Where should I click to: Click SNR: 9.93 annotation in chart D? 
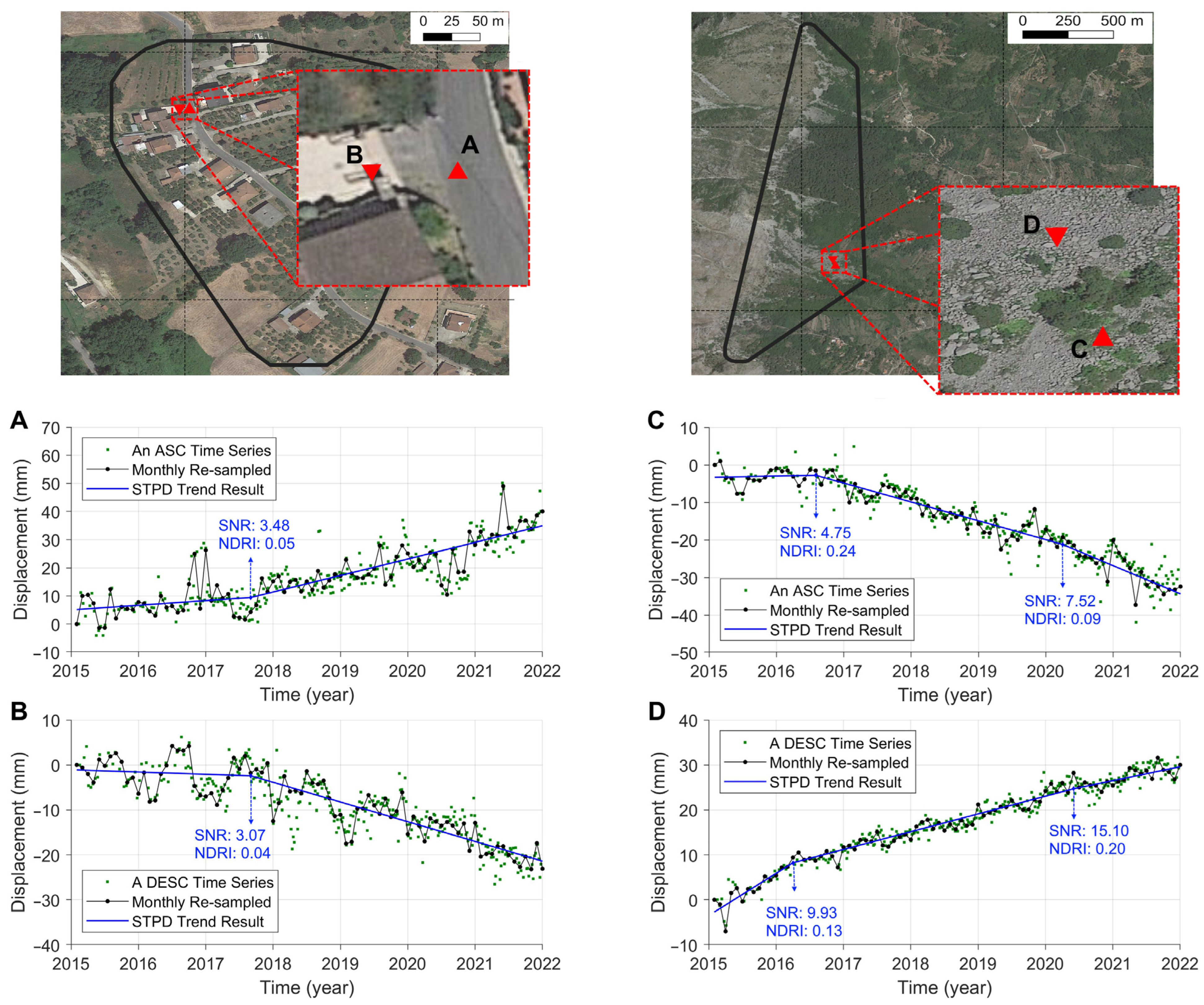point(801,913)
